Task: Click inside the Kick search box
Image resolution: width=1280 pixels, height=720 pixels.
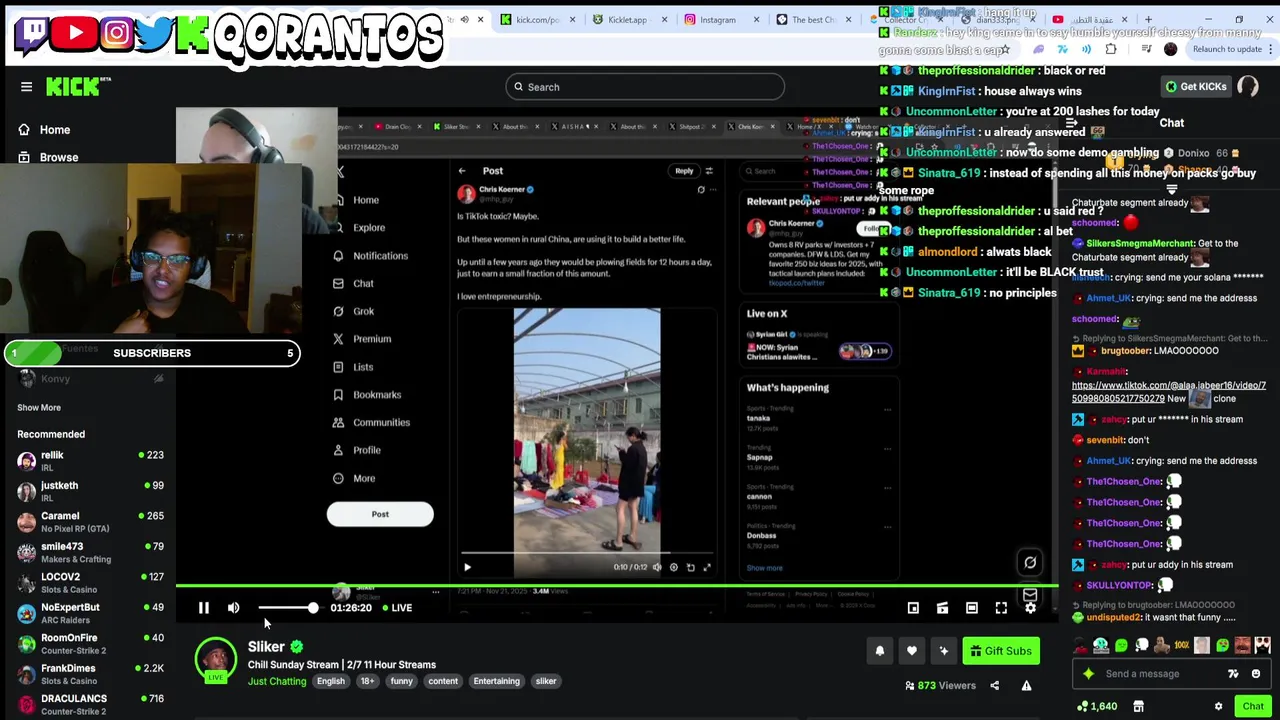Action: (645, 87)
